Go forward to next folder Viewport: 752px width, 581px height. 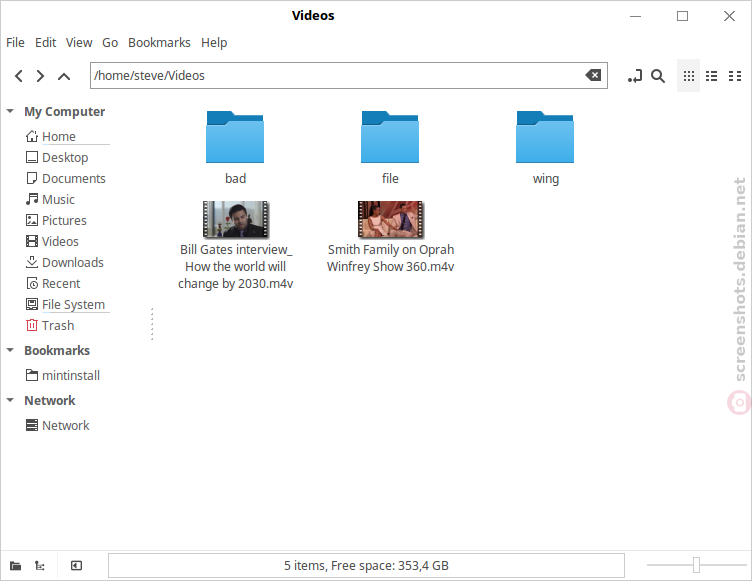(40, 76)
